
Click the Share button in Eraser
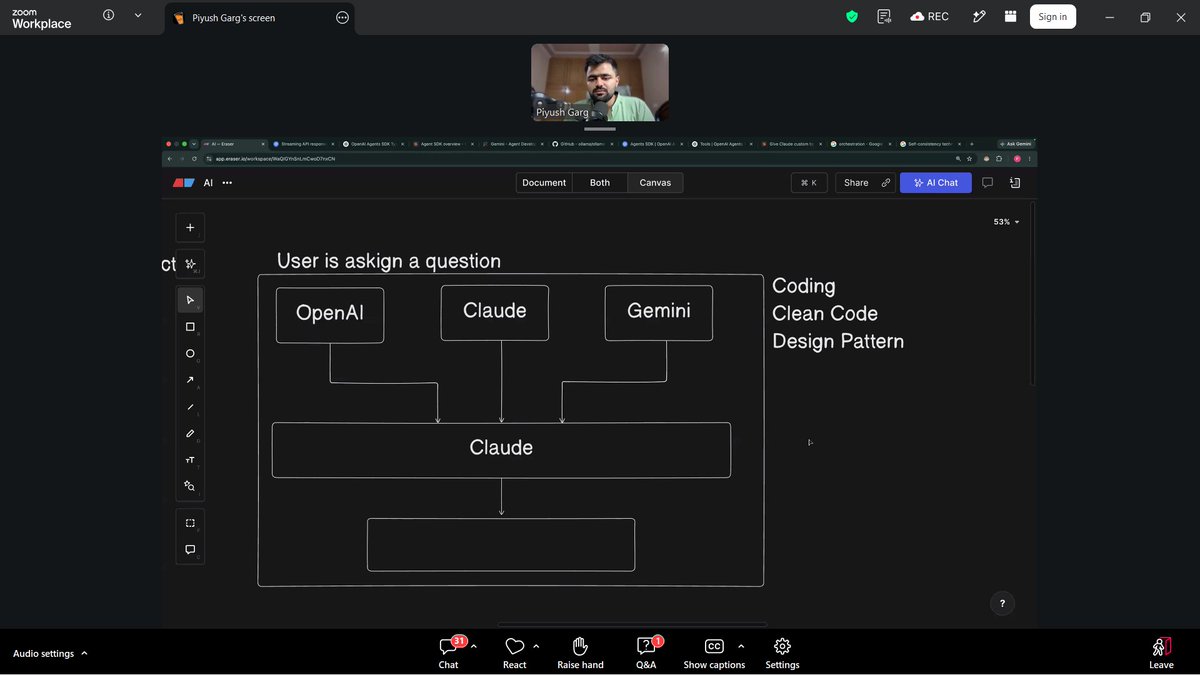(856, 183)
